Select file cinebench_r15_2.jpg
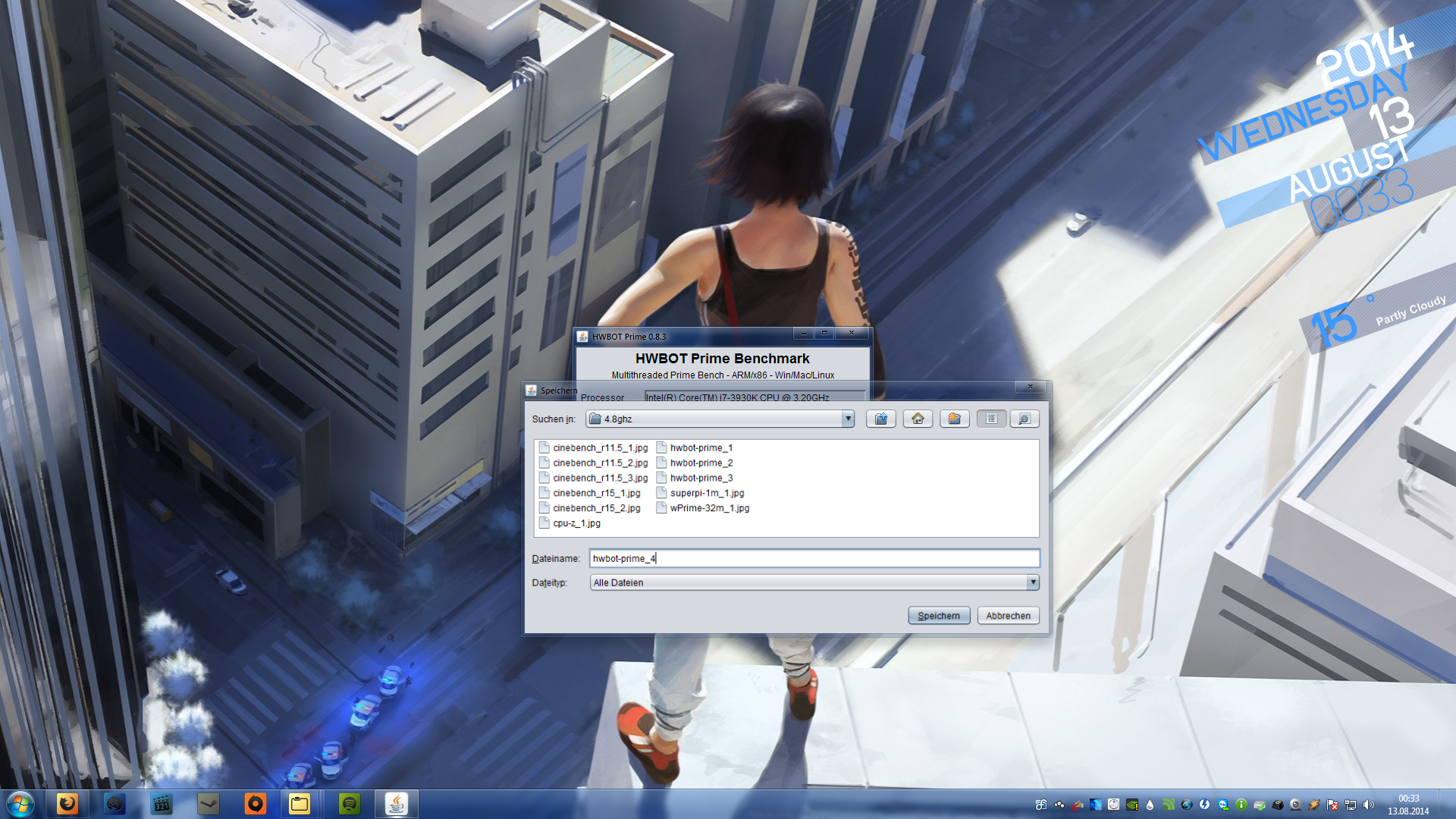This screenshot has width=1456, height=819. [590, 508]
